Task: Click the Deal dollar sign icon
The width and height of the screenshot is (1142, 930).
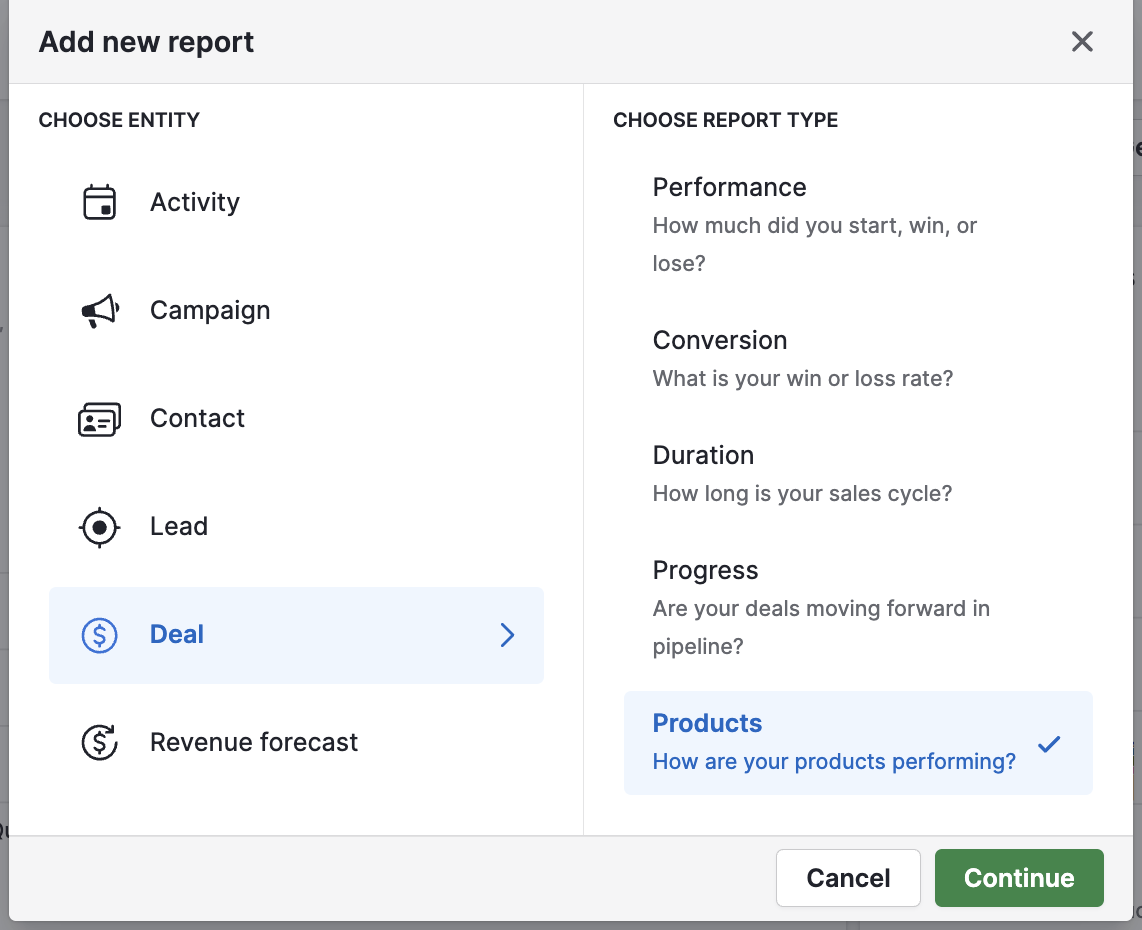Action: 98,635
